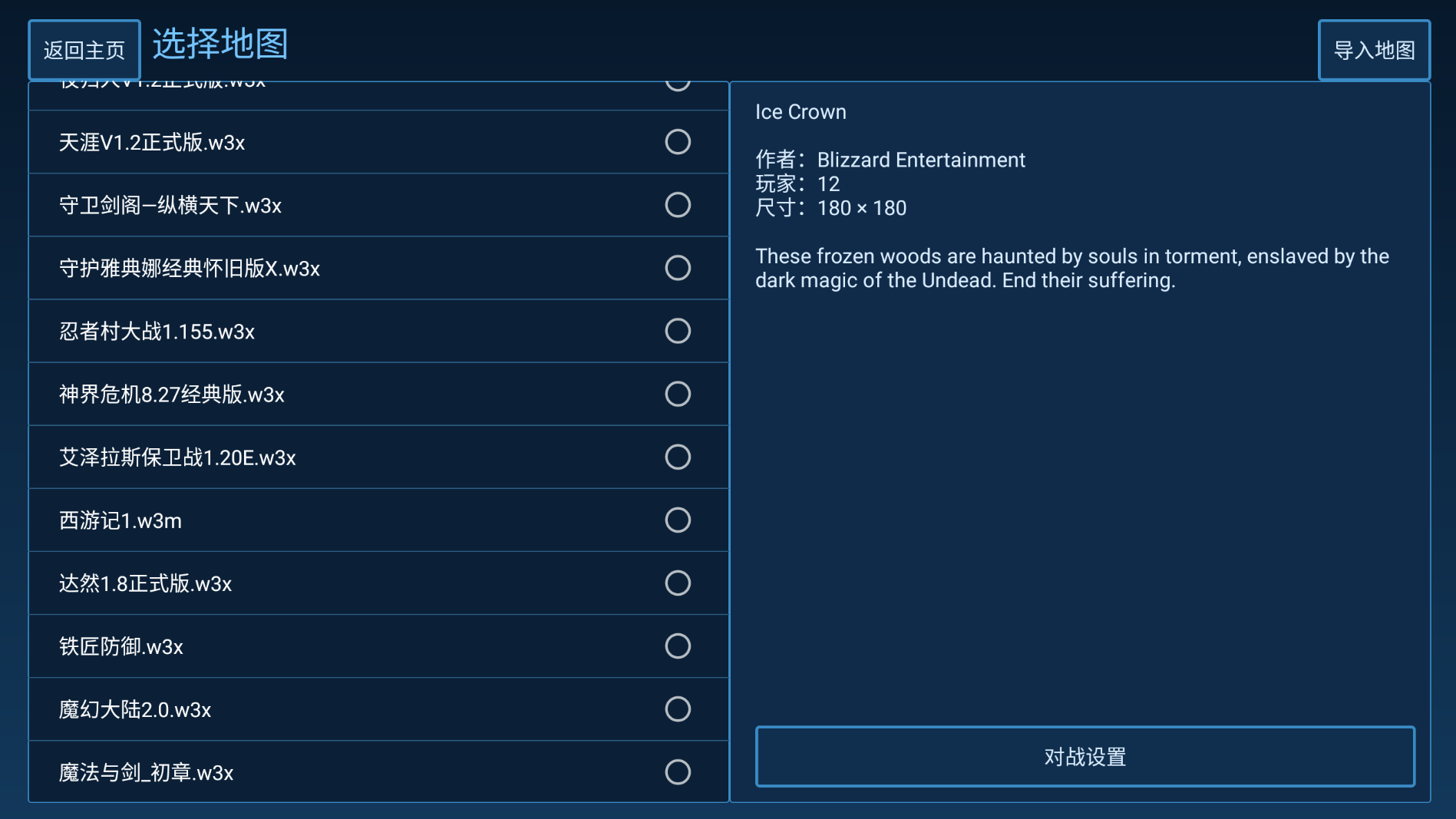Select radio for 天涯V1.2正式版.w3x

point(678,142)
